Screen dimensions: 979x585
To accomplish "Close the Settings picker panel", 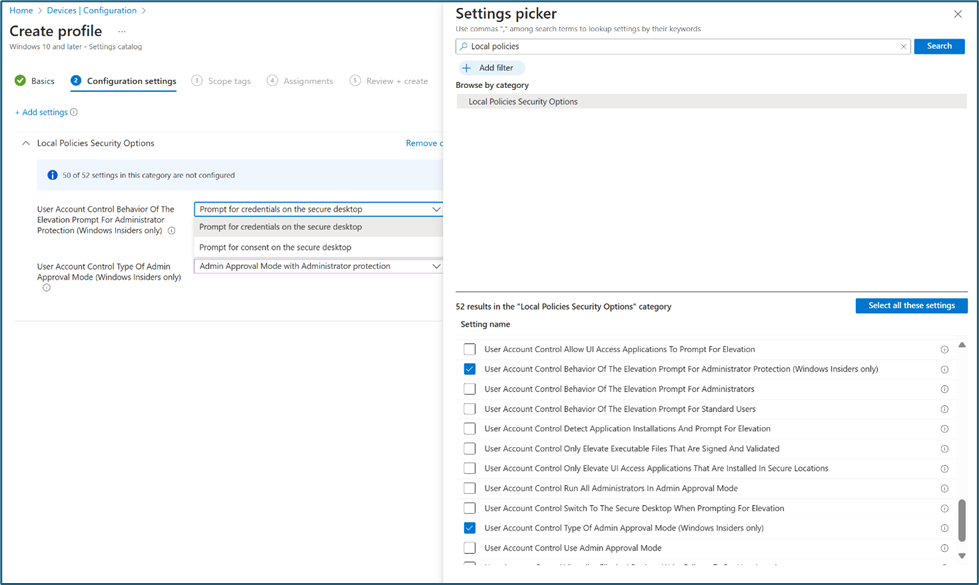I will click(958, 14).
